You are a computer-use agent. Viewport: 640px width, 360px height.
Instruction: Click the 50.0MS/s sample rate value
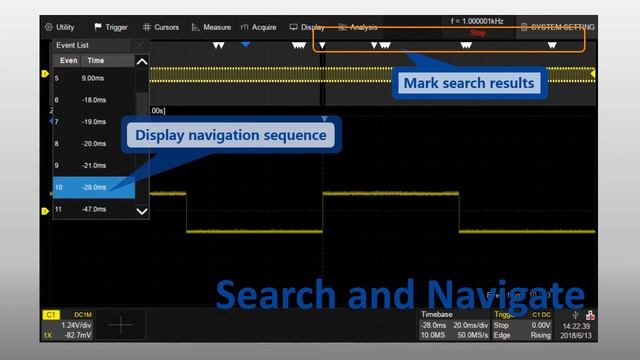pos(473,335)
